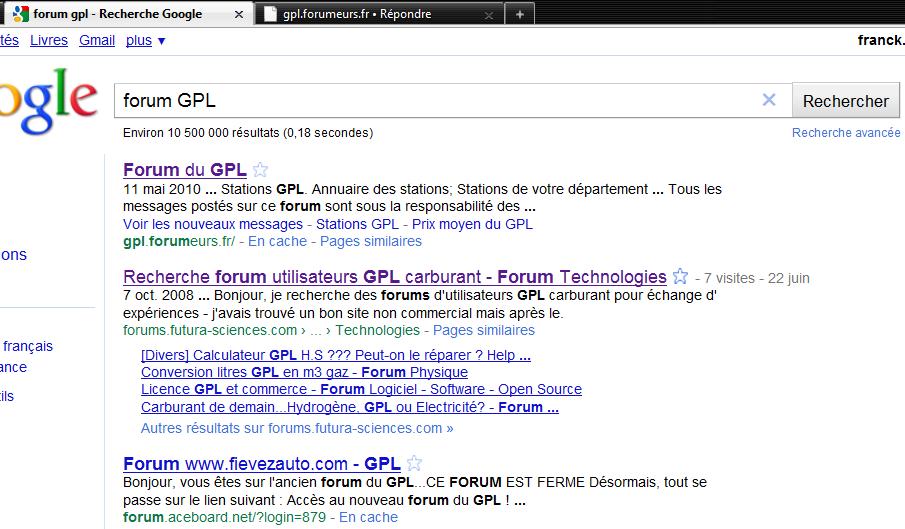The height and width of the screenshot is (529, 905).
Task: Open the Forum du GPL result
Action: click(185, 170)
